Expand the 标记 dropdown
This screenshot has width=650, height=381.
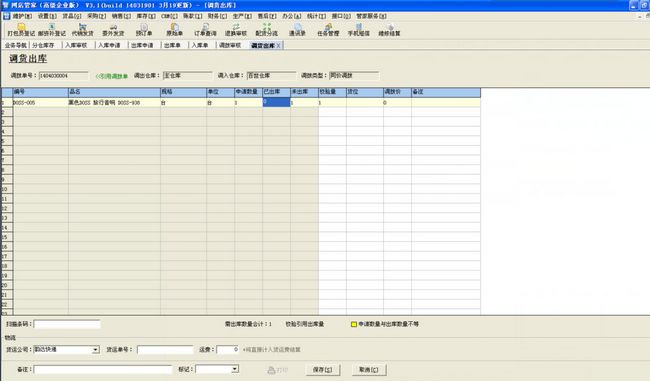click(x=235, y=369)
